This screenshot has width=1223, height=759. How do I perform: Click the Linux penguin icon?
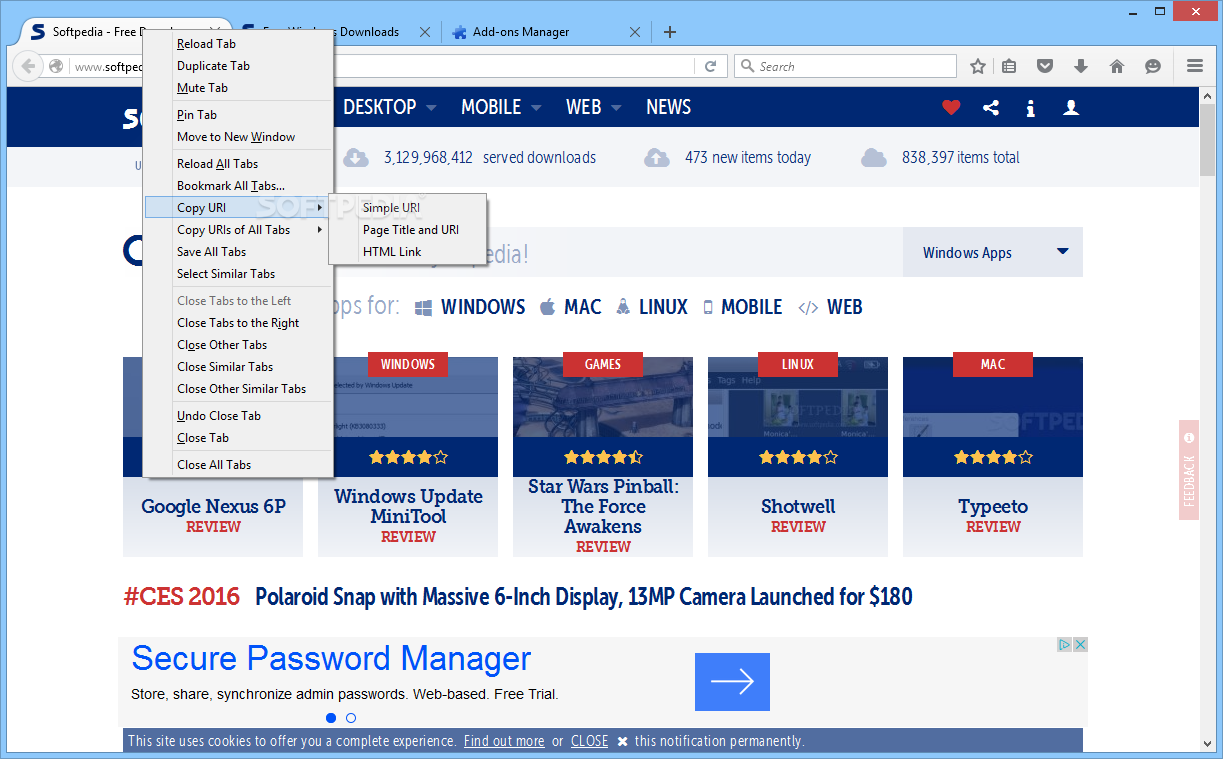point(623,307)
